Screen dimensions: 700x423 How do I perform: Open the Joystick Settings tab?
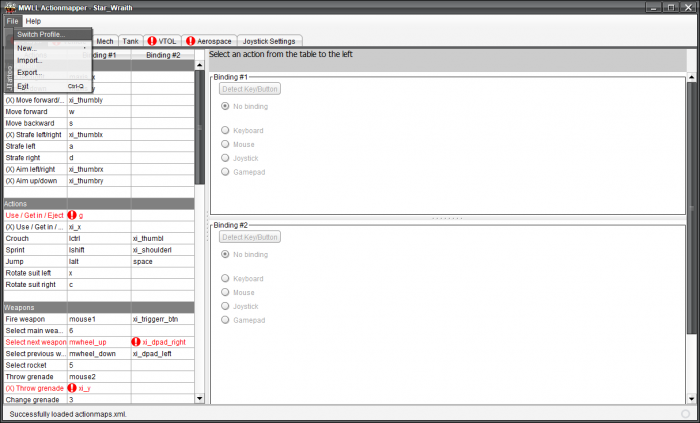(248, 41)
